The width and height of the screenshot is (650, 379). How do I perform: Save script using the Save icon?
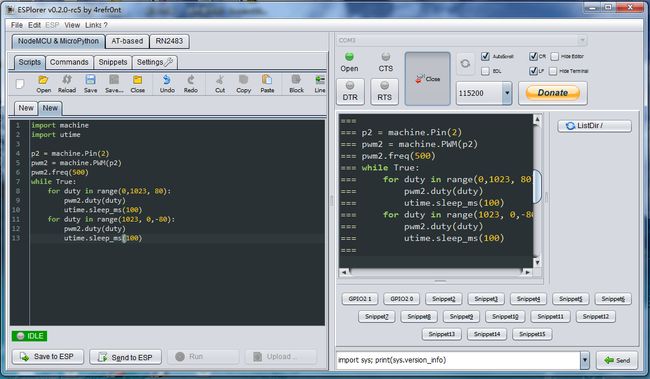(x=90, y=84)
